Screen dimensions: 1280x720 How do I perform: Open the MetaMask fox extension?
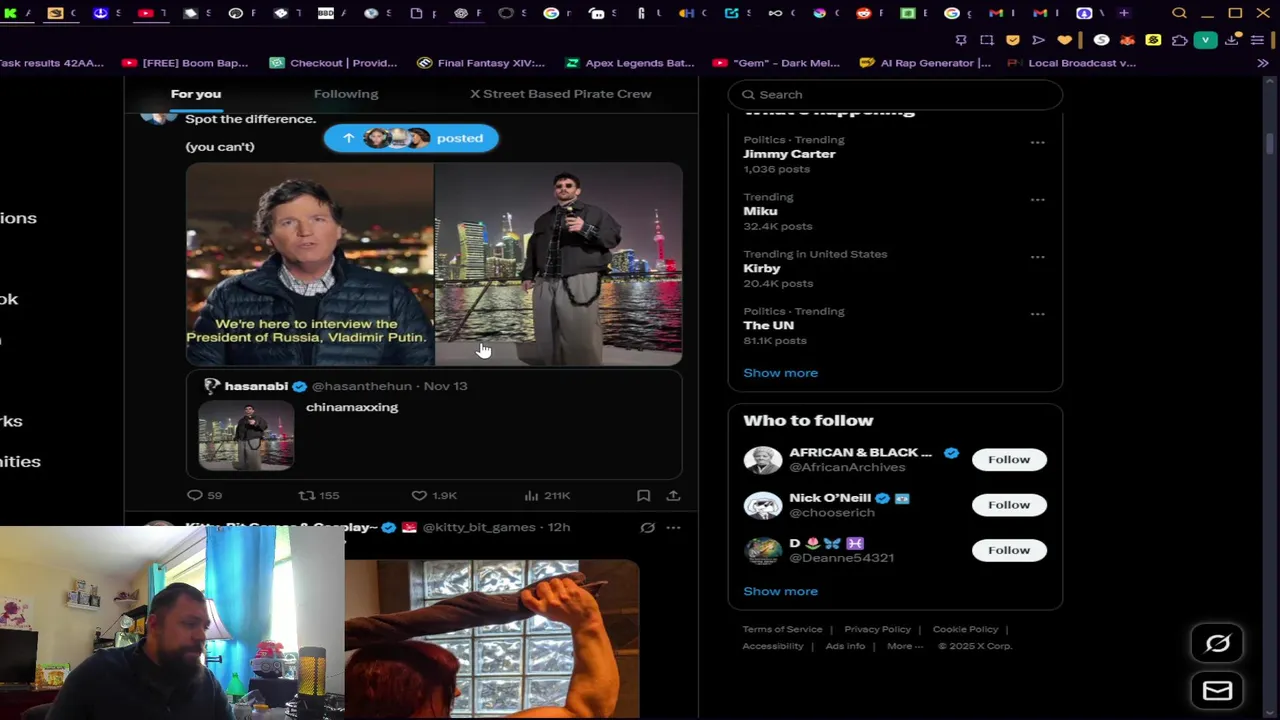pyautogui.click(x=1127, y=40)
